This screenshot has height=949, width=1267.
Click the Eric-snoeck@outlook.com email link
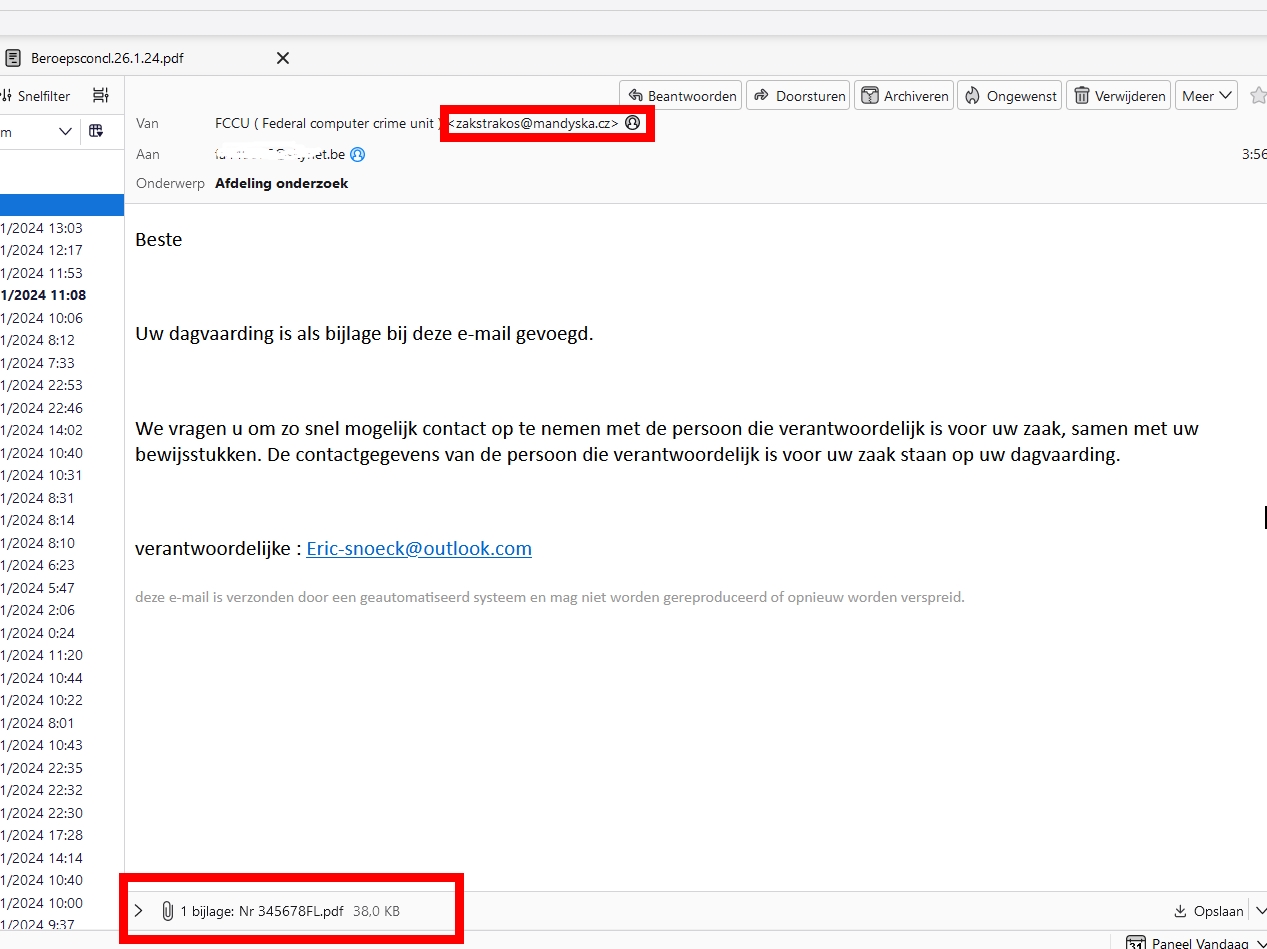coord(418,549)
